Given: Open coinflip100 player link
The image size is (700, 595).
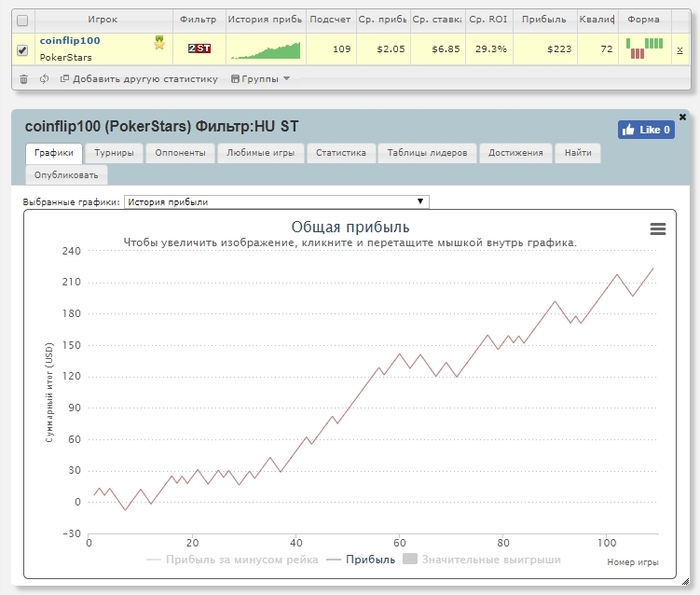Looking at the screenshot, I should point(70,41).
